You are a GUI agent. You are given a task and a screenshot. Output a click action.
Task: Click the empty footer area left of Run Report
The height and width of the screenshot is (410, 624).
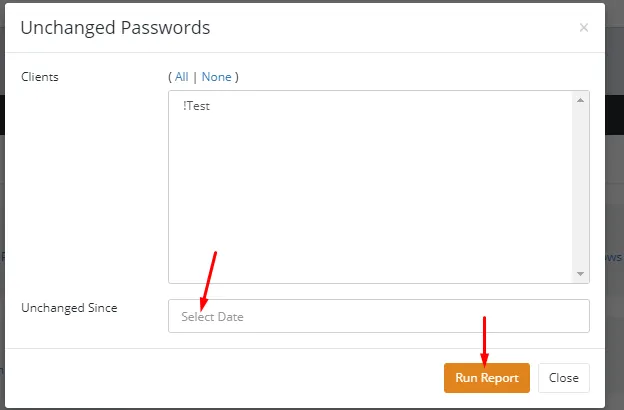point(220,378)
